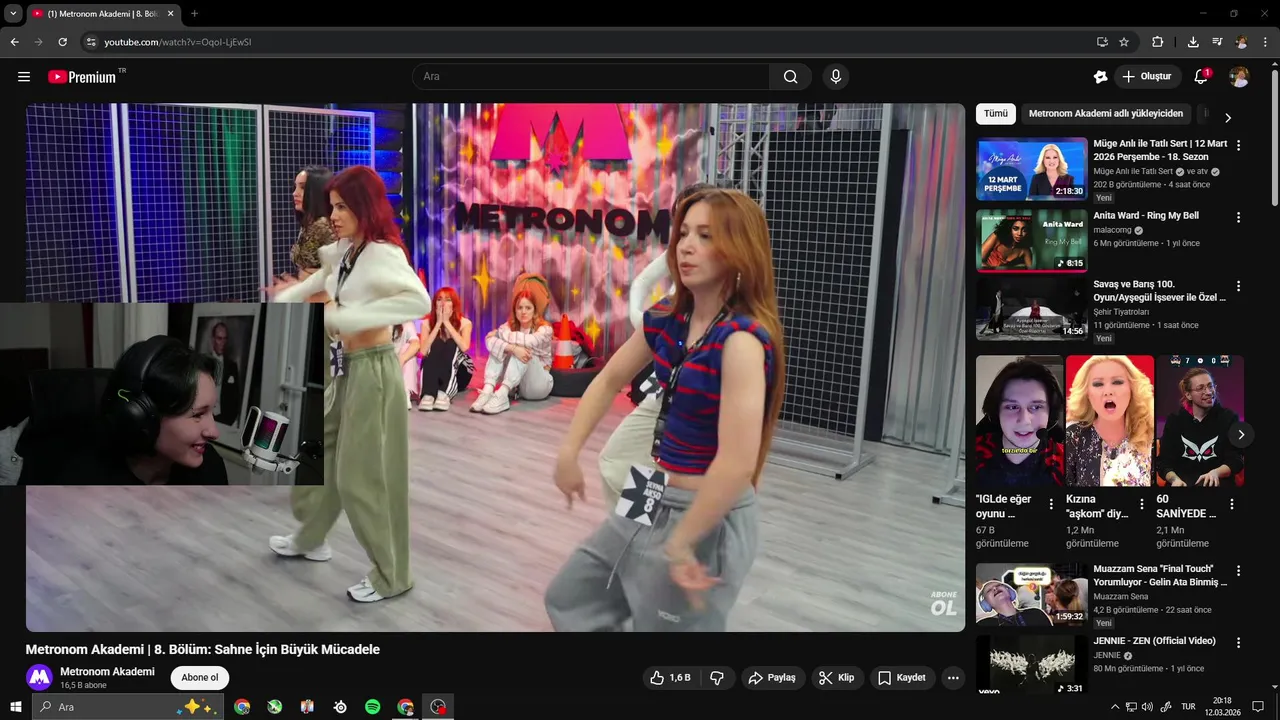Viewport: 1280px width, 720px height.
Task: Click the YouTube search field
Action: 591,77
